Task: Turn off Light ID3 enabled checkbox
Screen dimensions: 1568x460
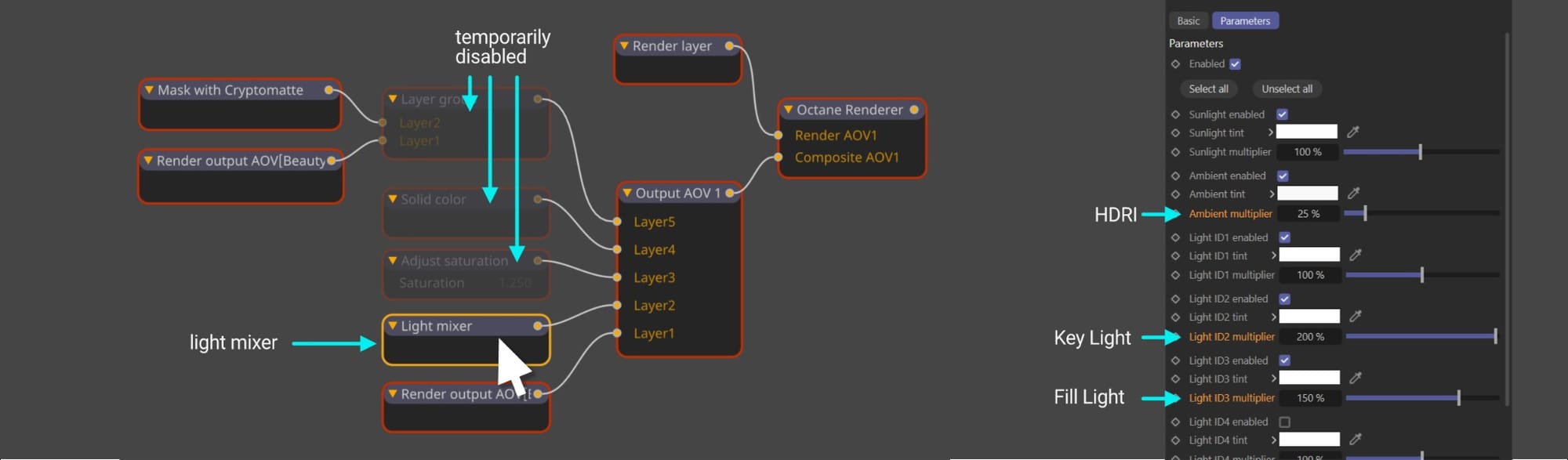Action: (x=1285, y=360)
